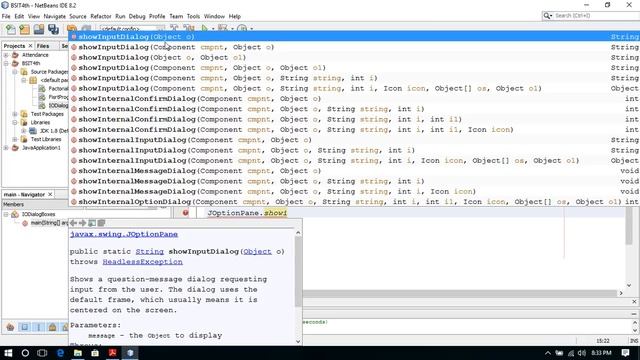Image resolution: width=640 pixels, height=360 pixels.
Task: Toggle Show Static Members filter in Navigator
Action: tap(39, 327)
